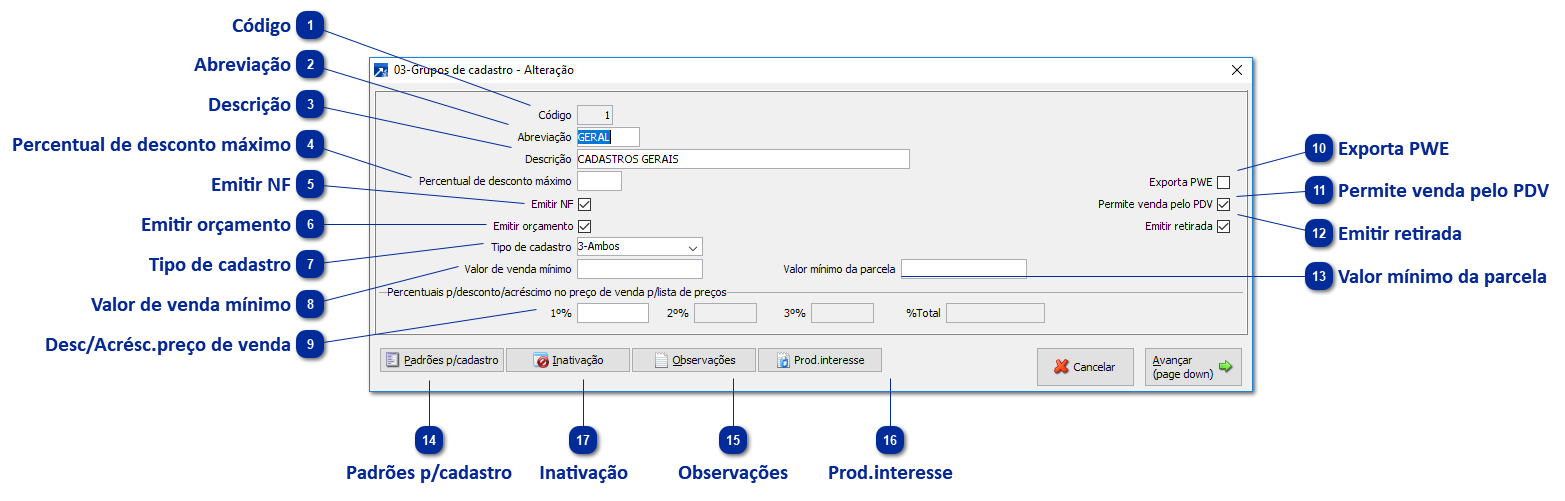Screen dimensions: 1565x501
Task: Toggle Permite venda pelo PDV checkbox
Action: [x=1223, y=204]
